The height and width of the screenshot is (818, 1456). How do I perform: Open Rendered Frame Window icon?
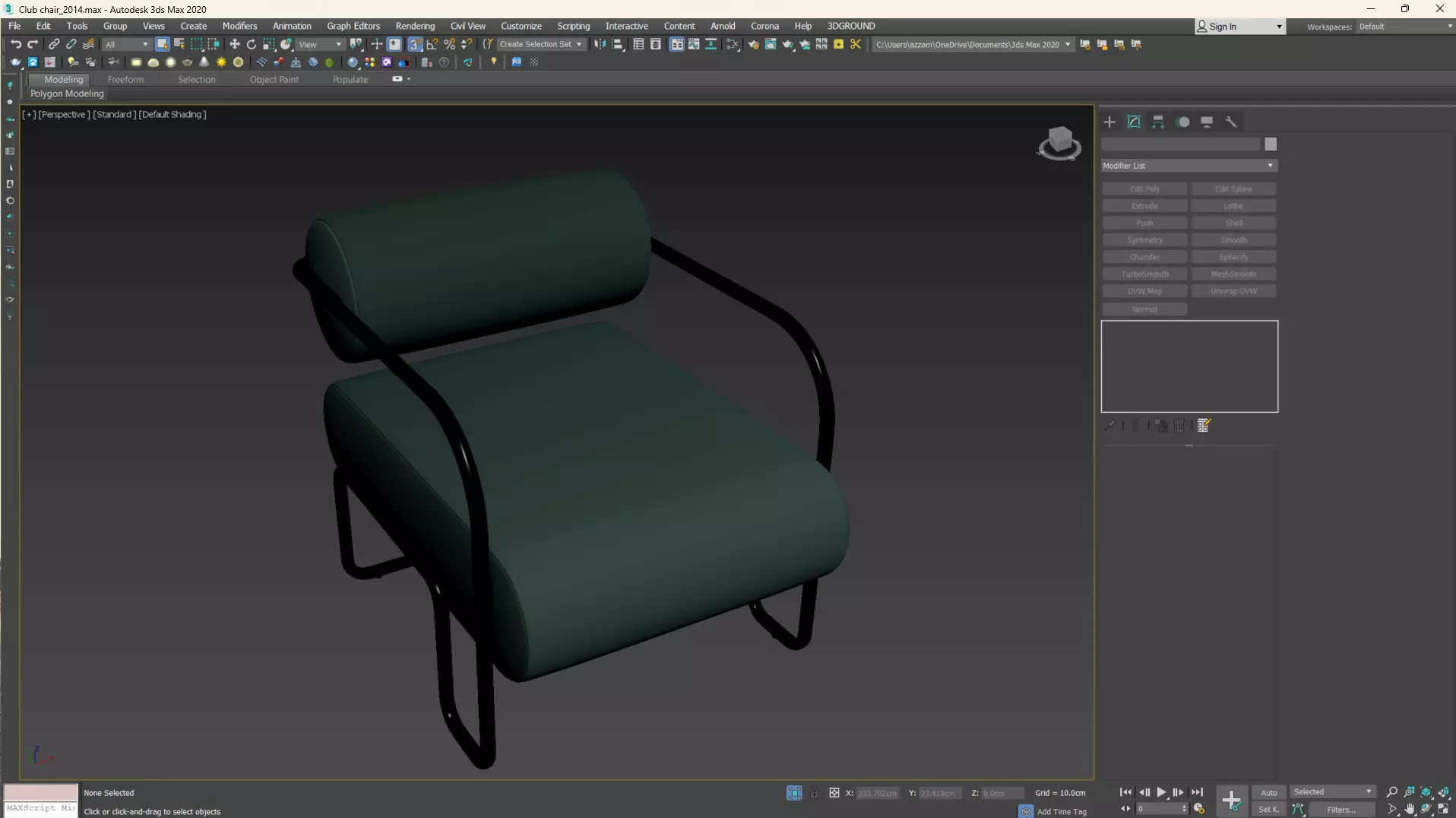point(771,44)
